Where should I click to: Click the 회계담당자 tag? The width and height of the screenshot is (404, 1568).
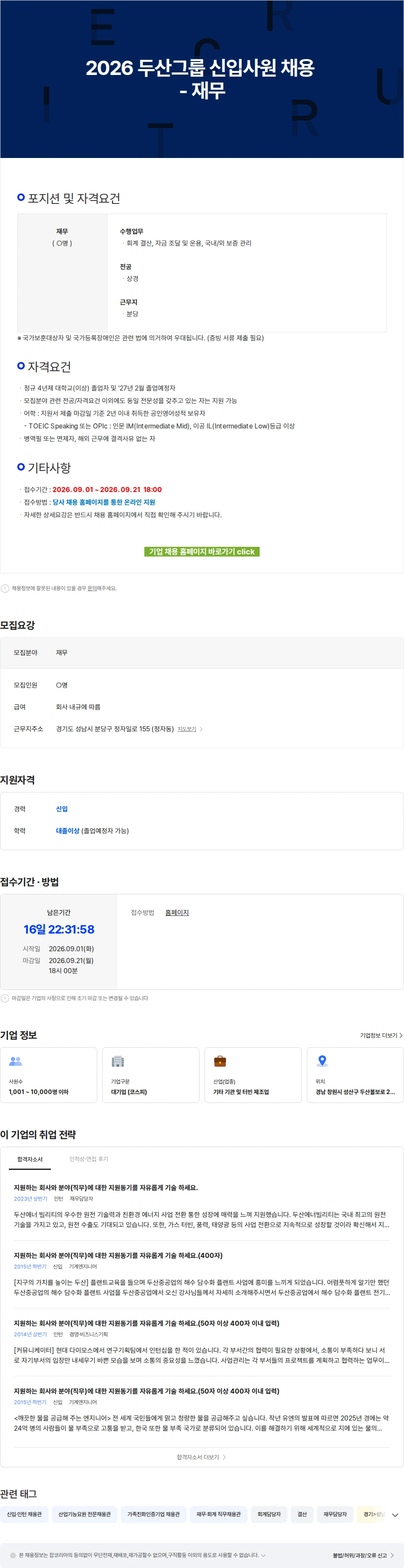(269, 1514)
